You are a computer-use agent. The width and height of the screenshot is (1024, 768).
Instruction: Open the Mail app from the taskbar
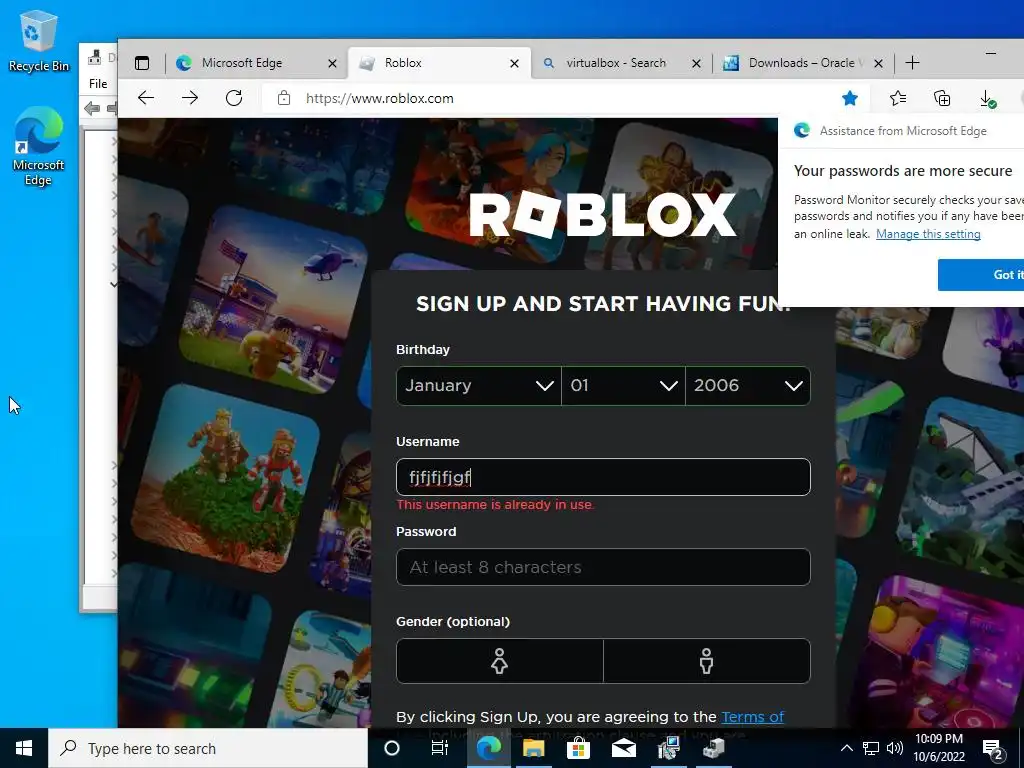pos(624,748)
